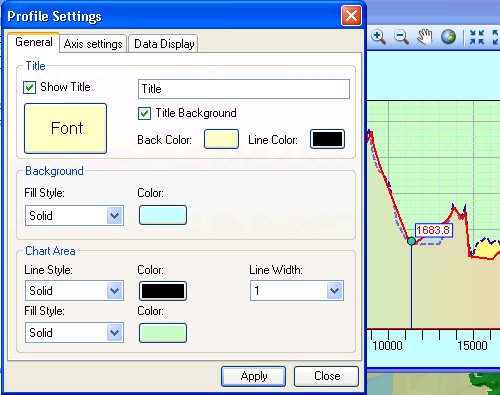
Task: Expand the Line Width dropdown
Action: click(297, 291)
